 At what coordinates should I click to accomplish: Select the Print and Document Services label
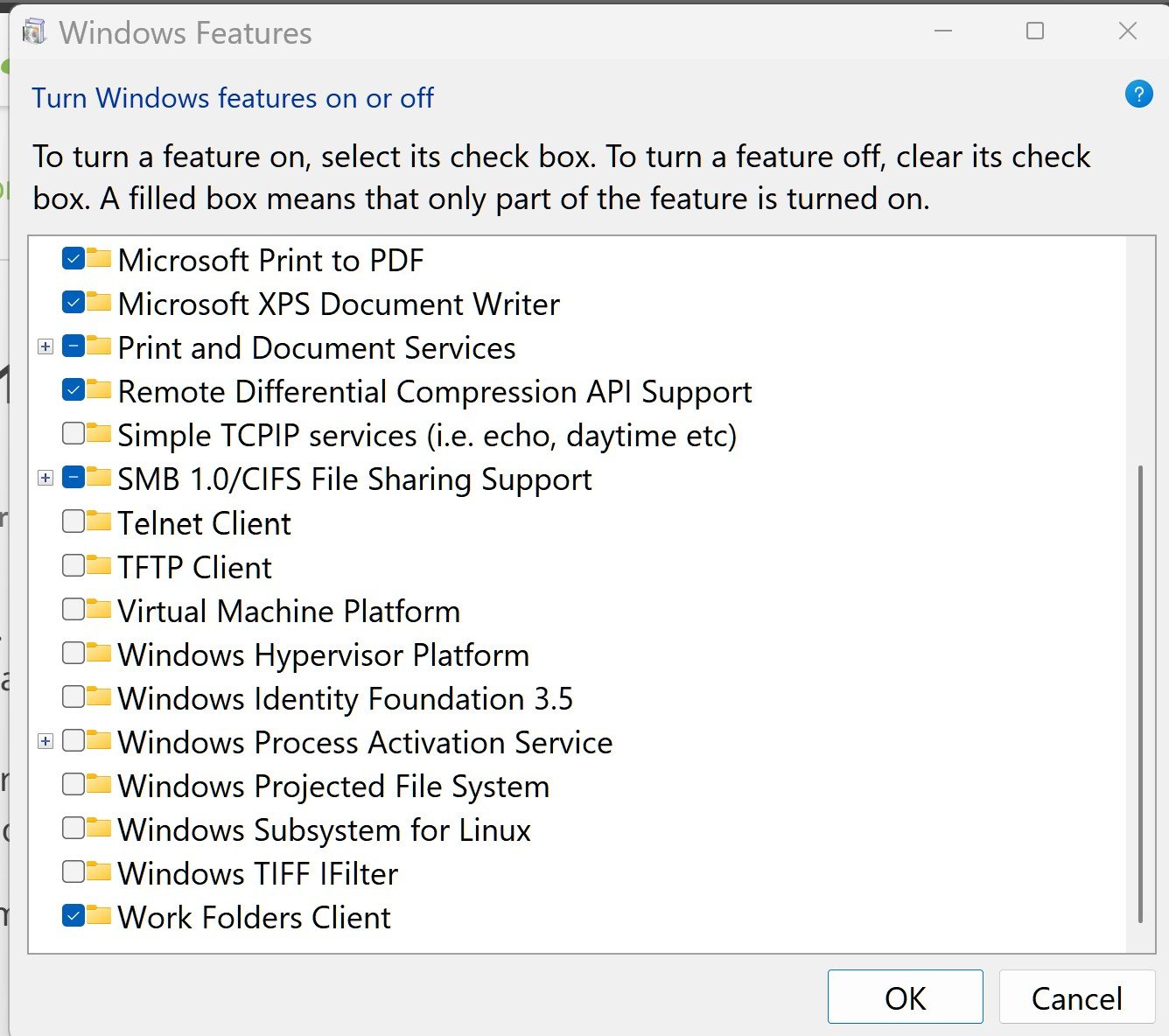click(x=317, y=347)
